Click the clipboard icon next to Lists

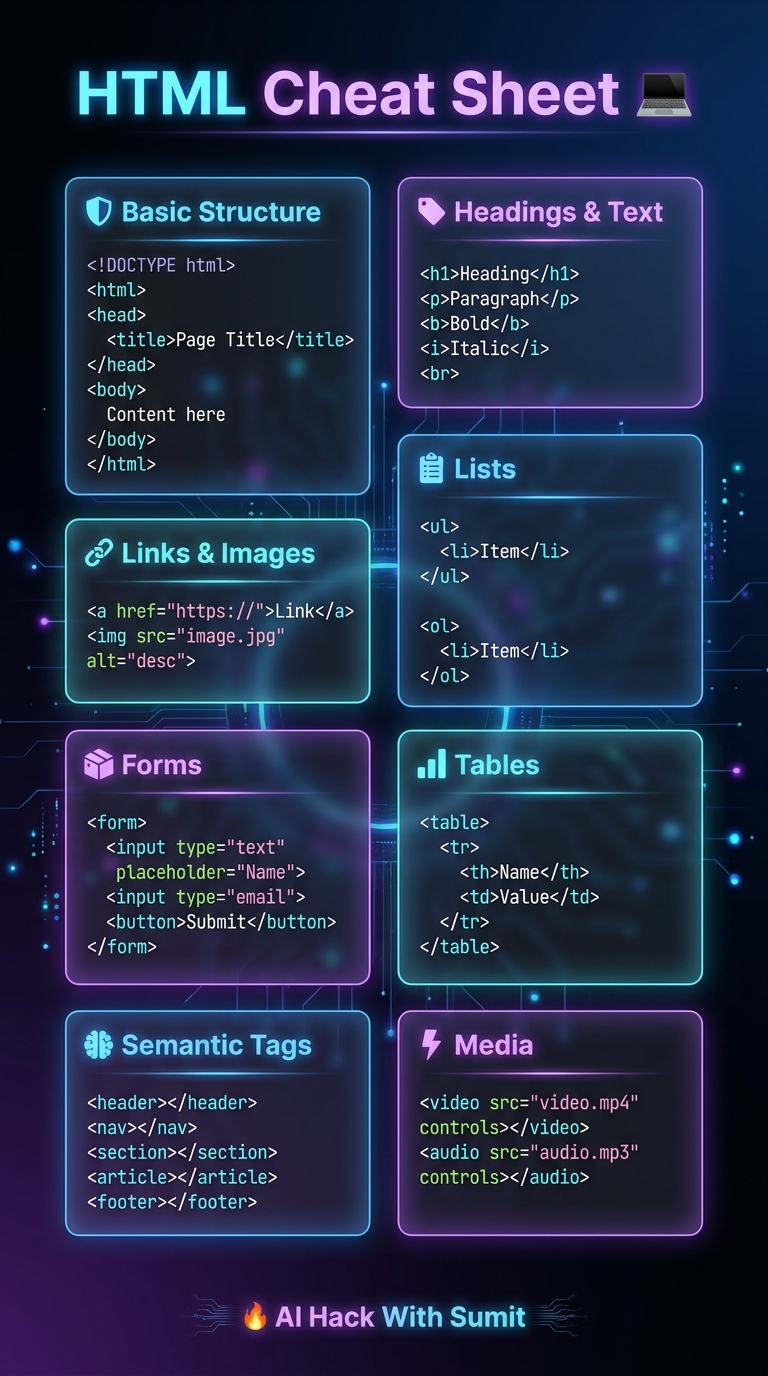point(431,469)
